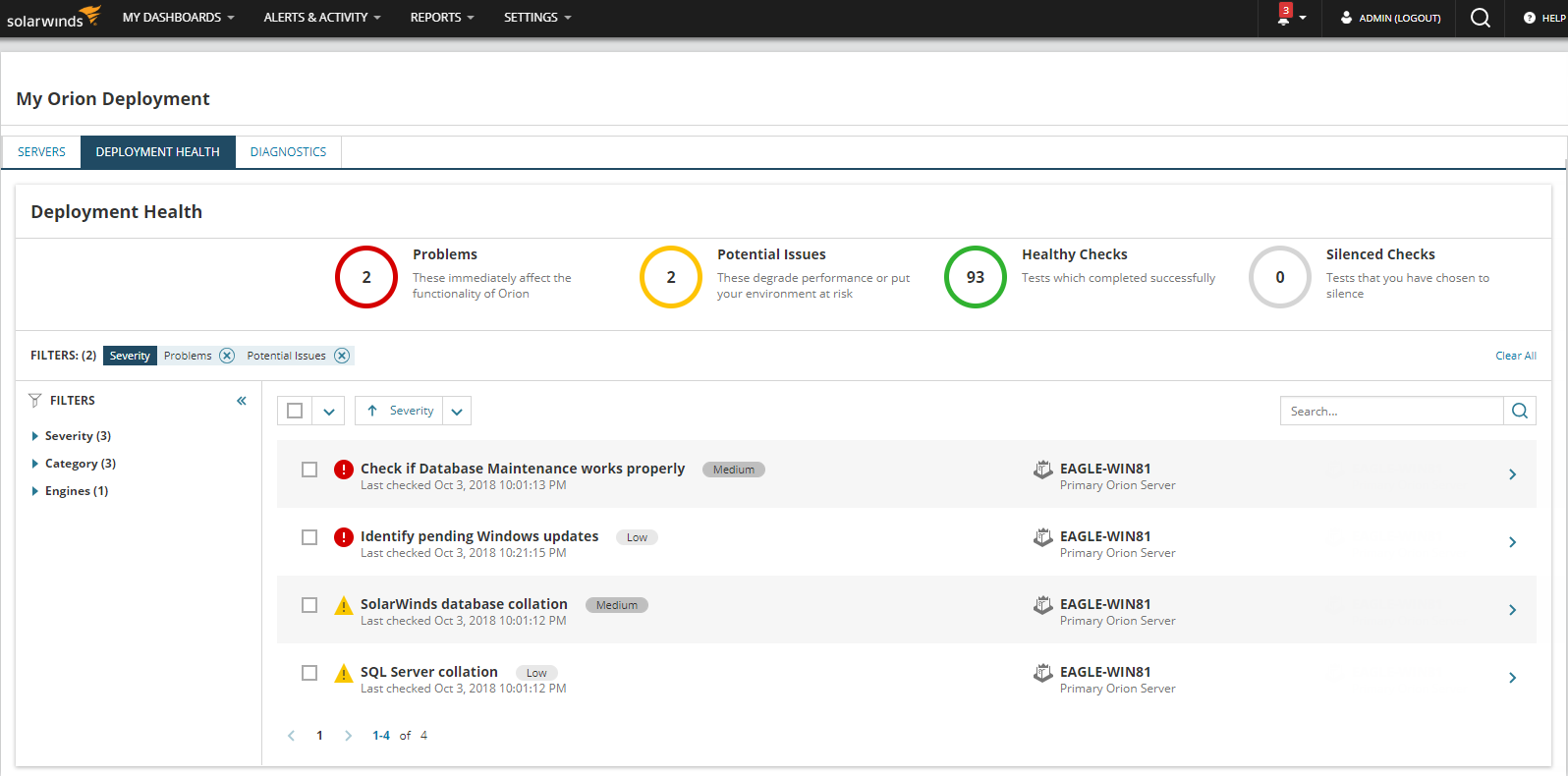
Task: Click the search submit magnifier button
Action: (x=1520, y=411)
